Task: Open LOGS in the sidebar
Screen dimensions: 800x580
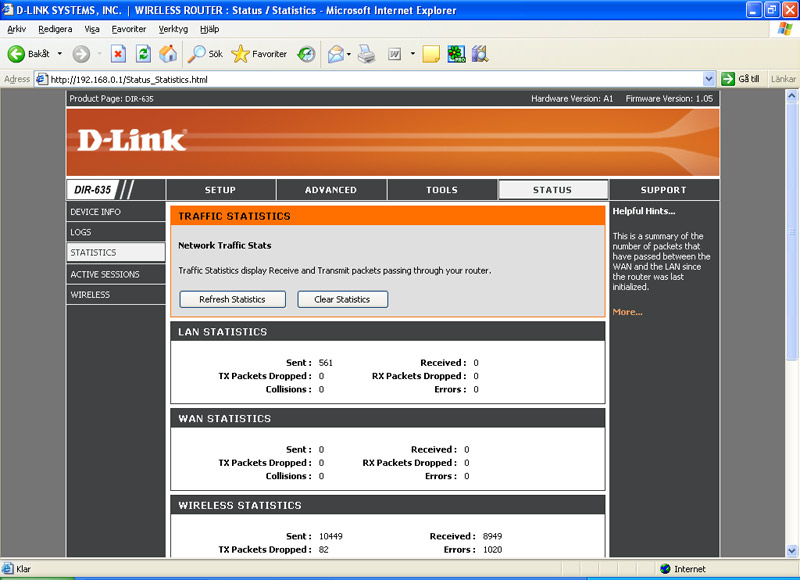Action: point(116,232)
